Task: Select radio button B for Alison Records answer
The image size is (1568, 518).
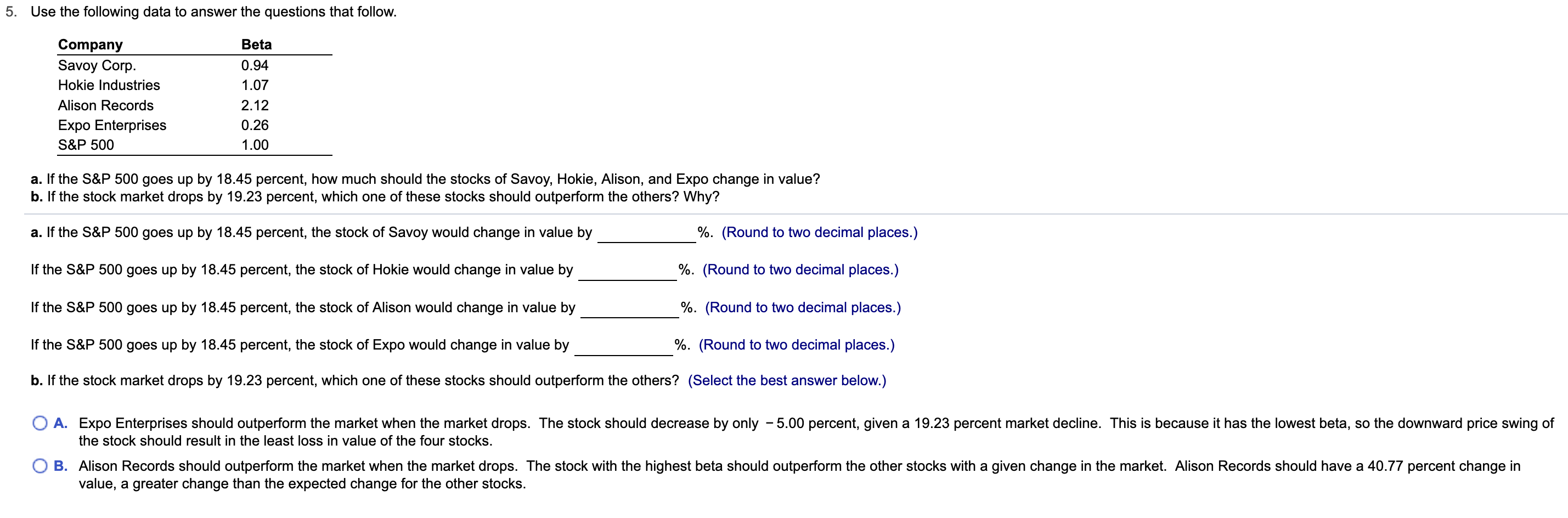Action: coord(40,466)
